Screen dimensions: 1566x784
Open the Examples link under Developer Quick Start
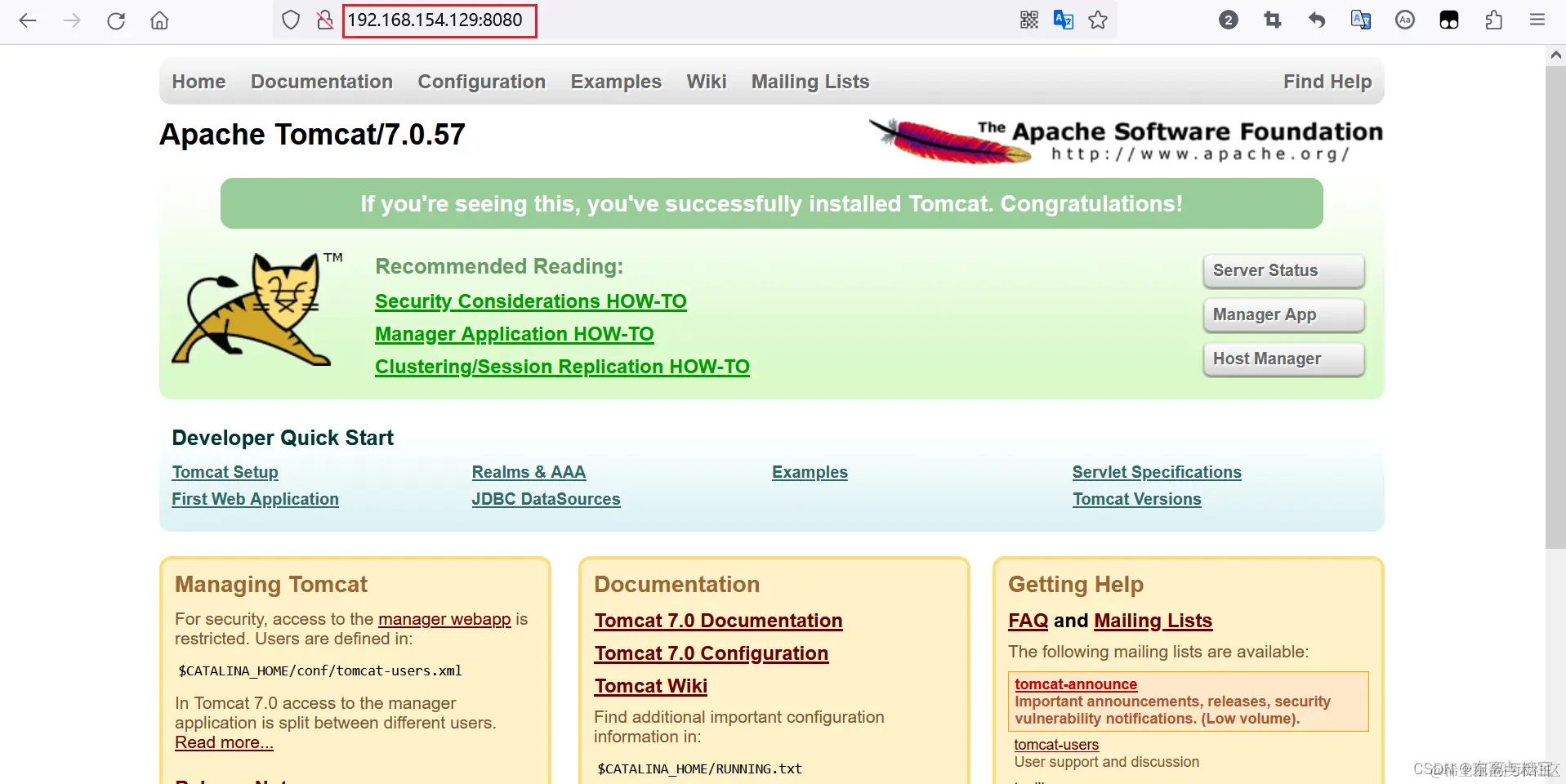point(810,472)
